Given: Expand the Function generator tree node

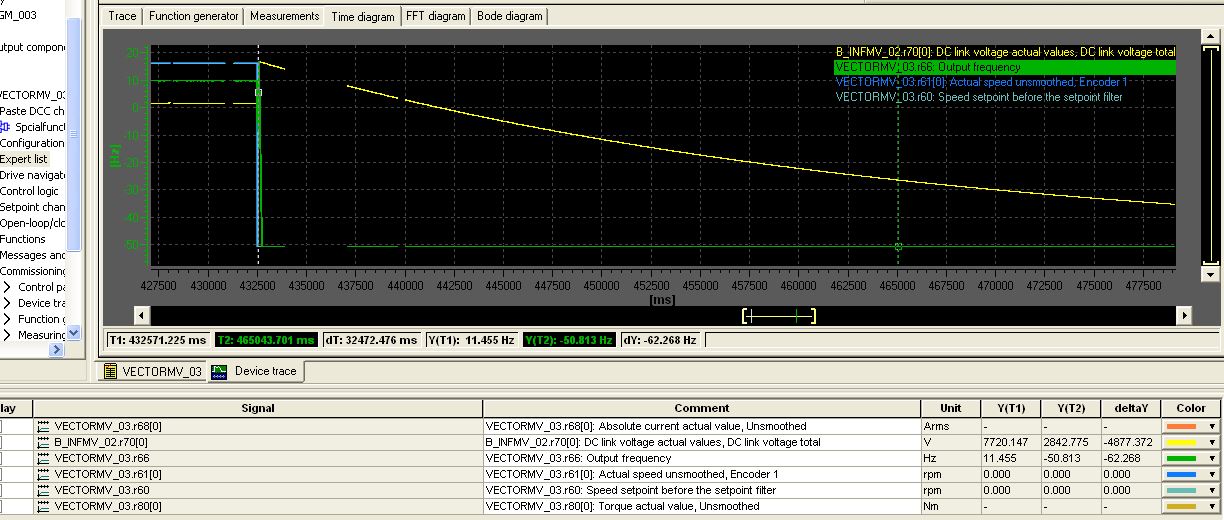Looking at the screenshot, I should coord(7,319).
